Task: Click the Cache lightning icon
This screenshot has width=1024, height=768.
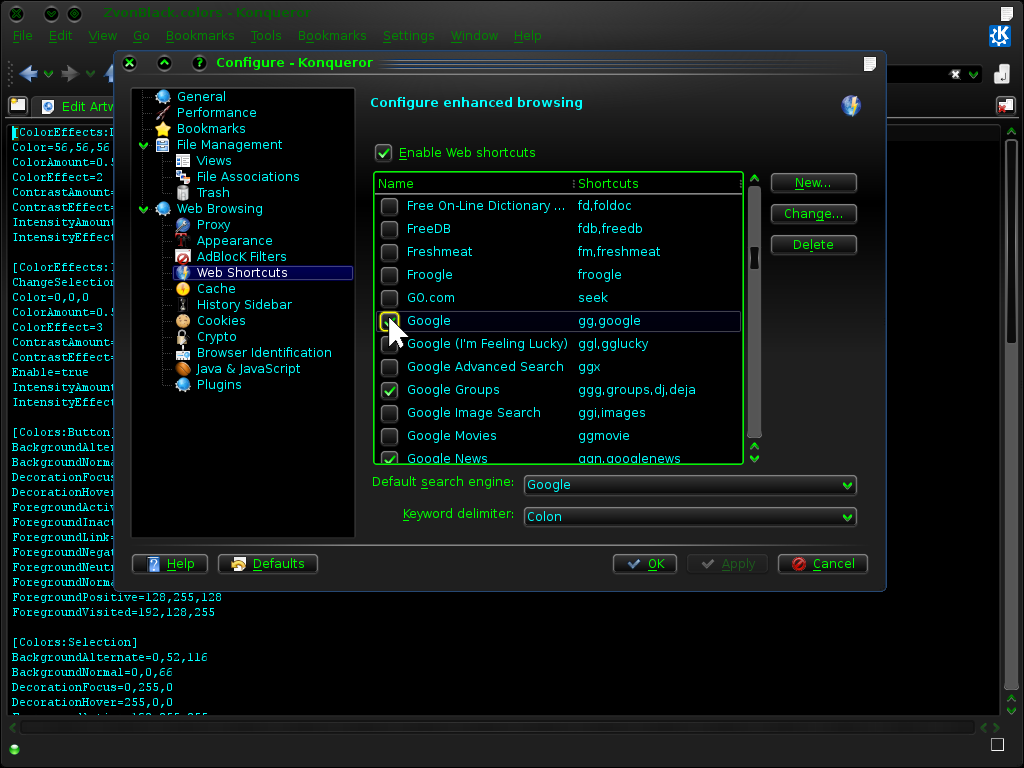Action: [x=183, y=289]
